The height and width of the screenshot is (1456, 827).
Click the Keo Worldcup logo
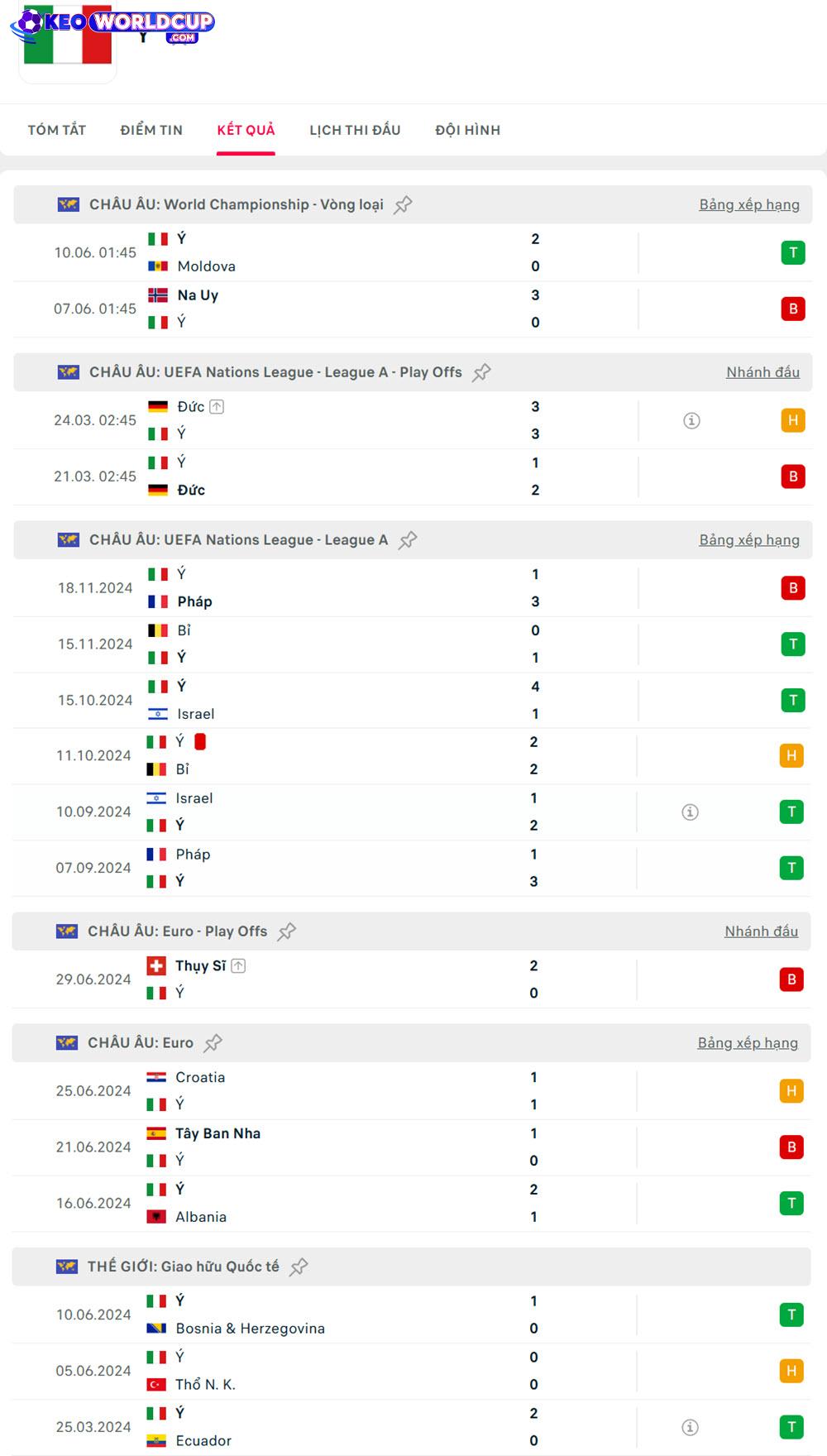(x=112, y=26)
